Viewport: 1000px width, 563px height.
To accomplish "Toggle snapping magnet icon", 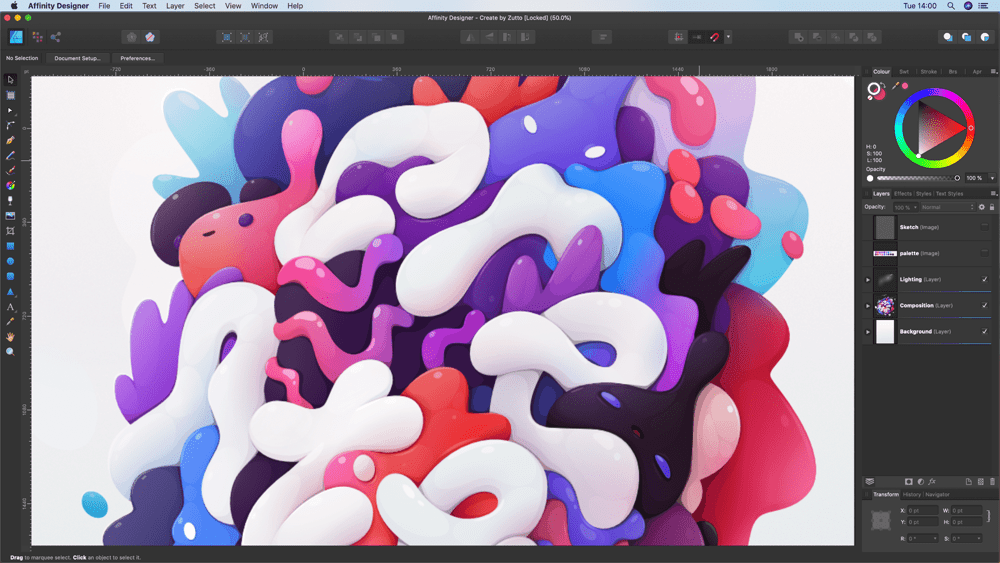I will click(715, 37).
